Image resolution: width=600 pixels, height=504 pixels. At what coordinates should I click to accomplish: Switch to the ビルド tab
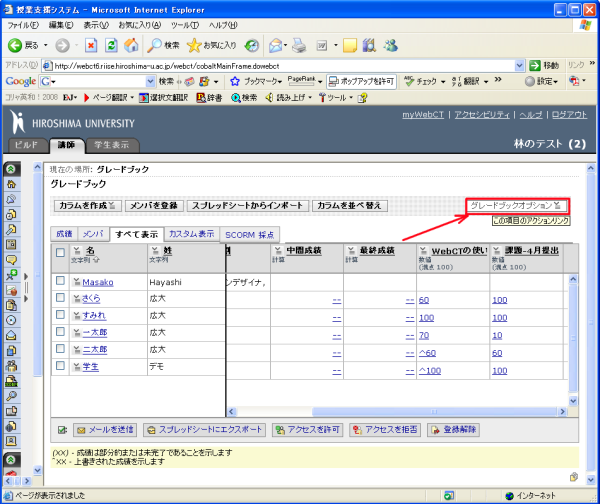(x=27, y=145)
